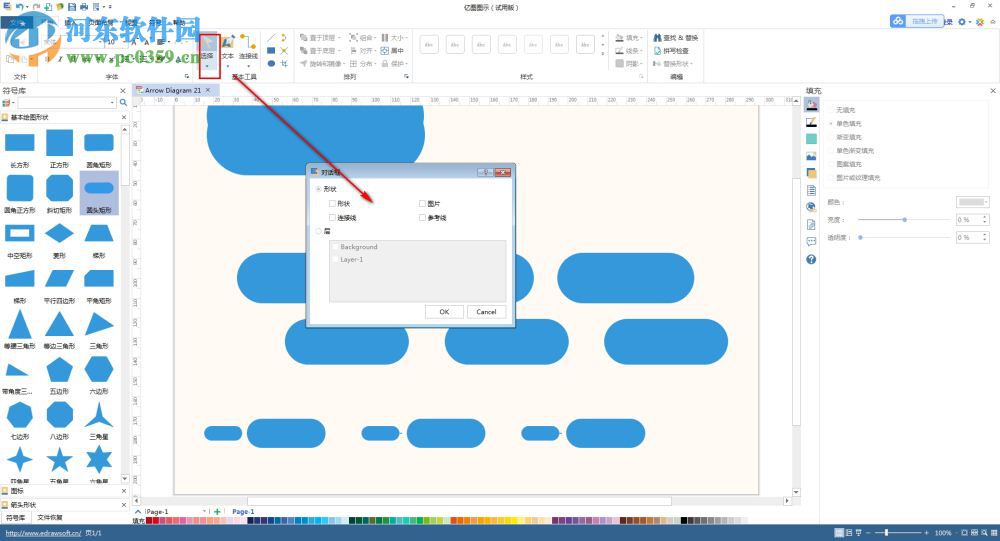This screenshot has width=1000, height=541.
Task: Close the 填充 fill panel
Action: point(992,91)
